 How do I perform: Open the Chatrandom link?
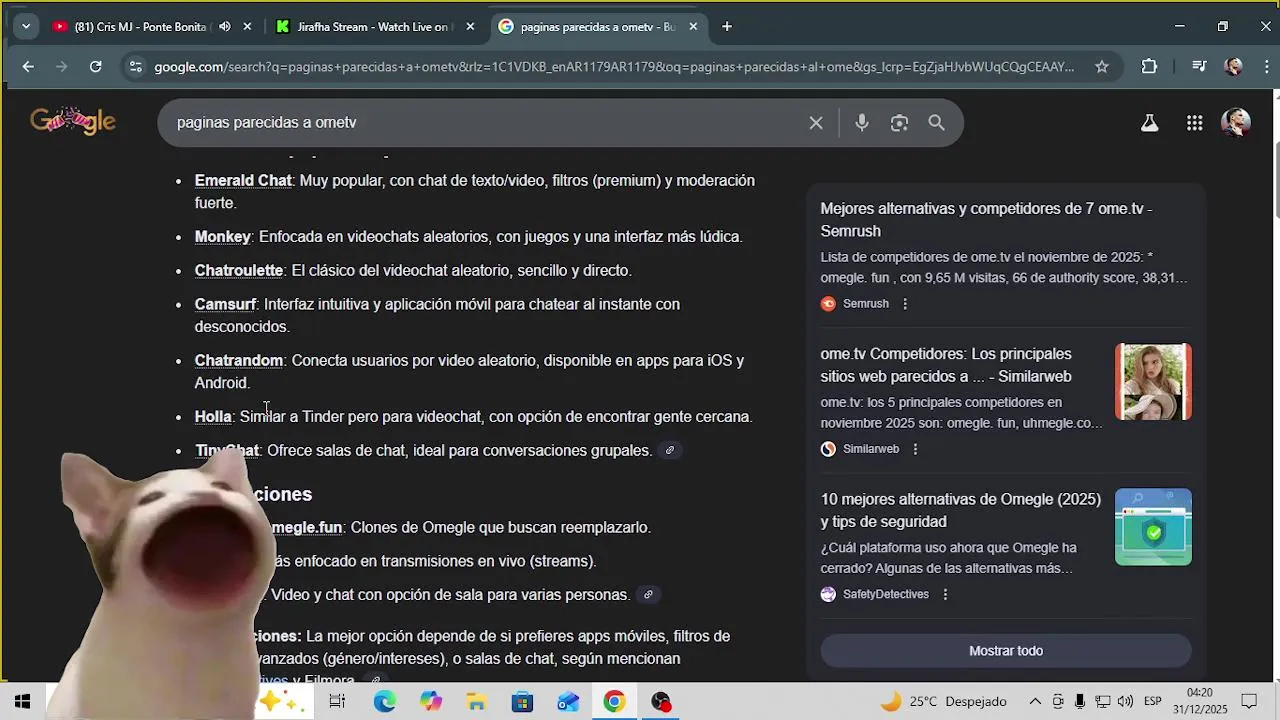[239, 361]
